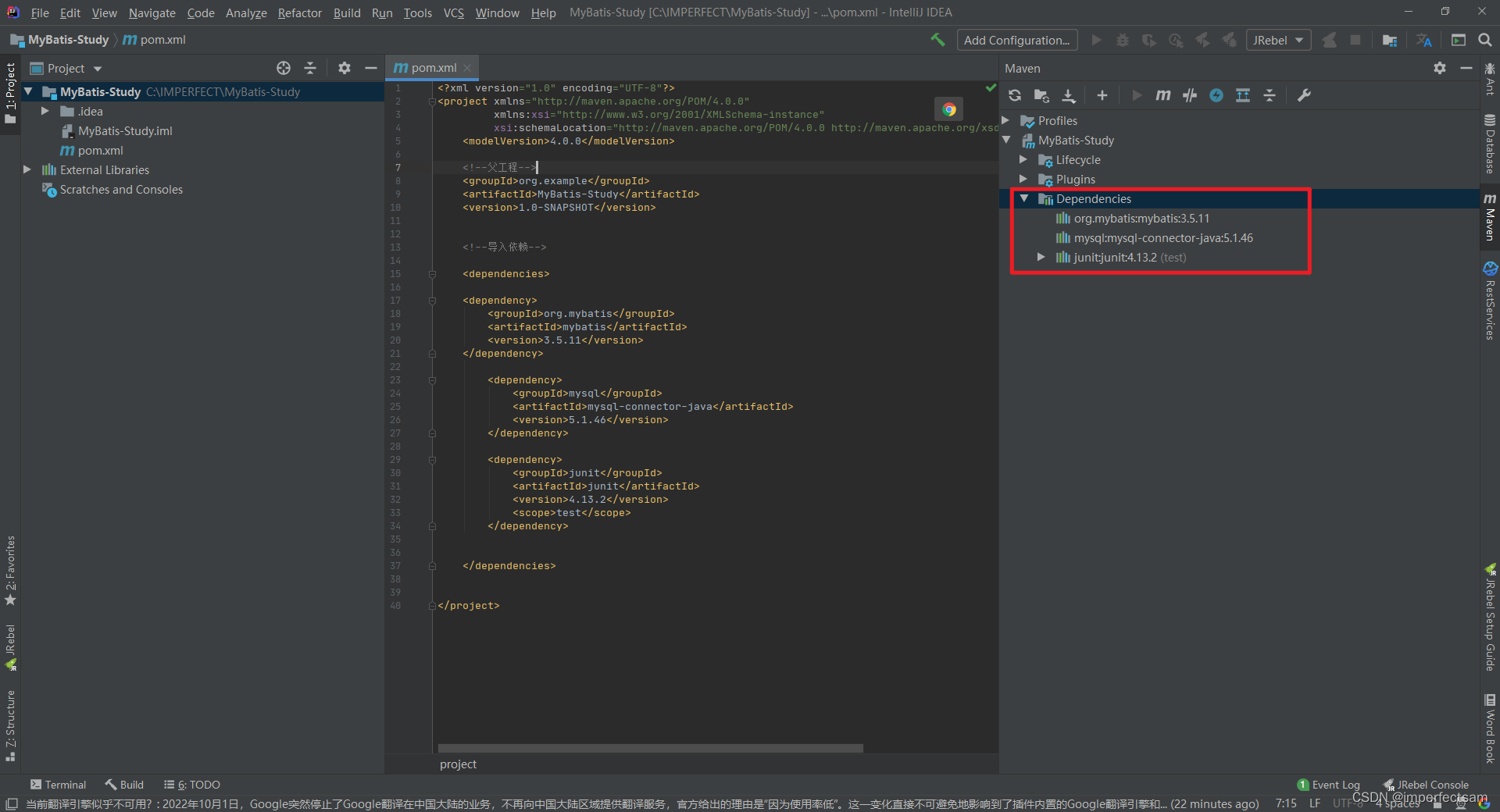The image size is (1500, 812).
Task: Collapse MyBatis-Study node in Maven panel
Action: coord(1006,140)
